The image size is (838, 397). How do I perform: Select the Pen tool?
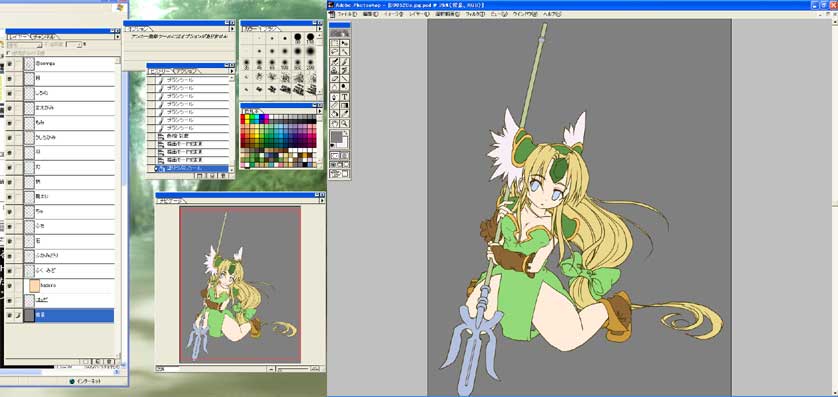tap(335, 97)
